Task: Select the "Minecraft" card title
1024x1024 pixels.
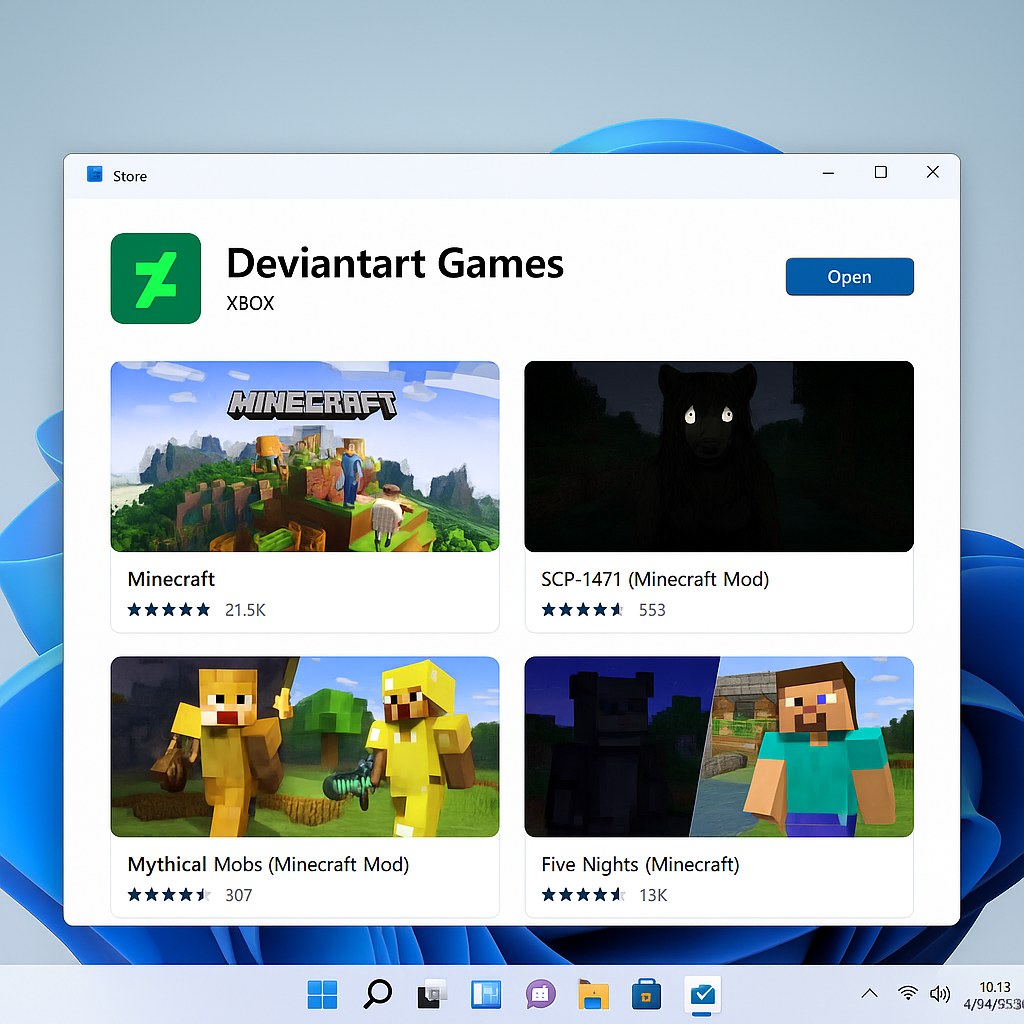Action: [x=171, y=579]
